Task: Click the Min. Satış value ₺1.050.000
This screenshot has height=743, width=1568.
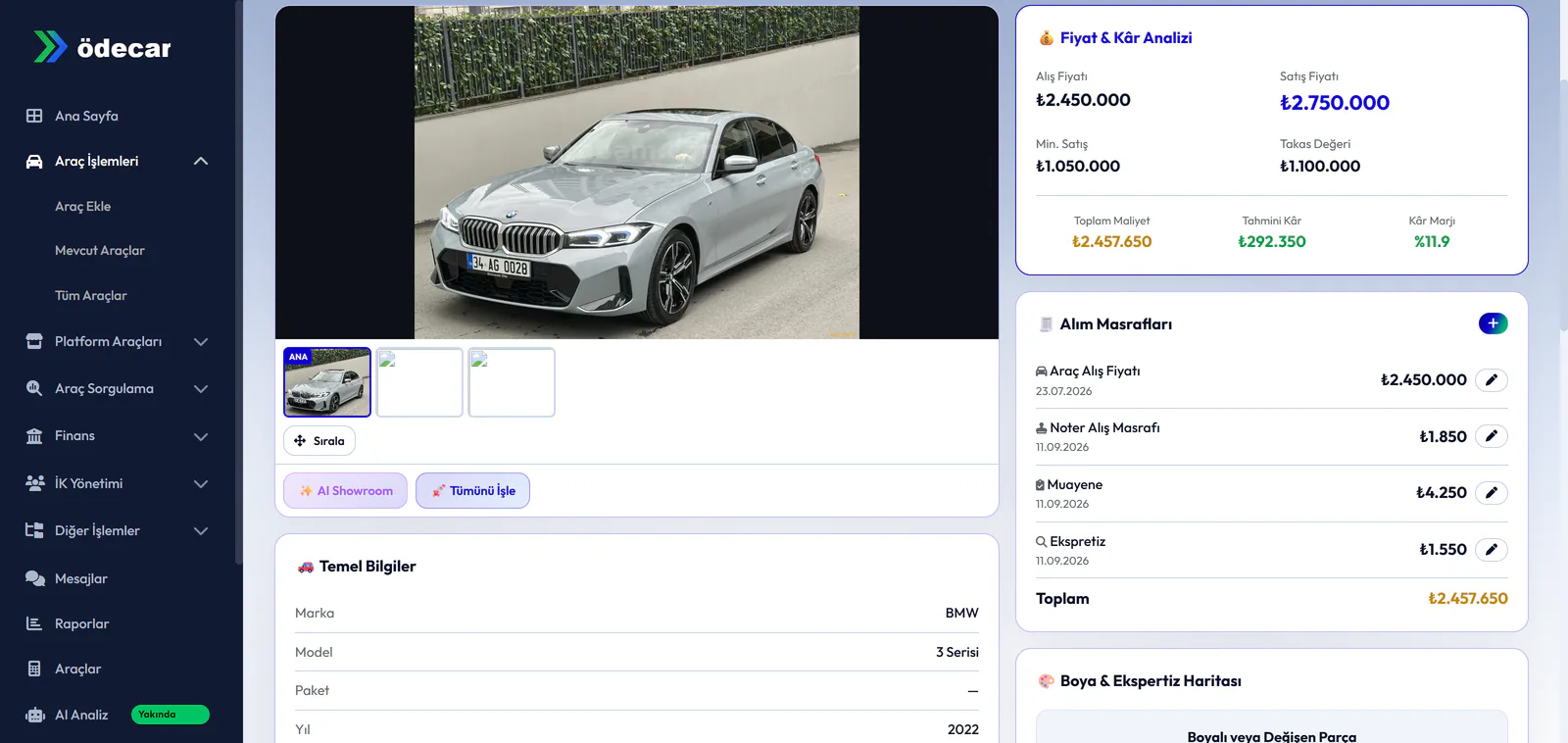Action: pyautogui.click(x=1078, y=167)
